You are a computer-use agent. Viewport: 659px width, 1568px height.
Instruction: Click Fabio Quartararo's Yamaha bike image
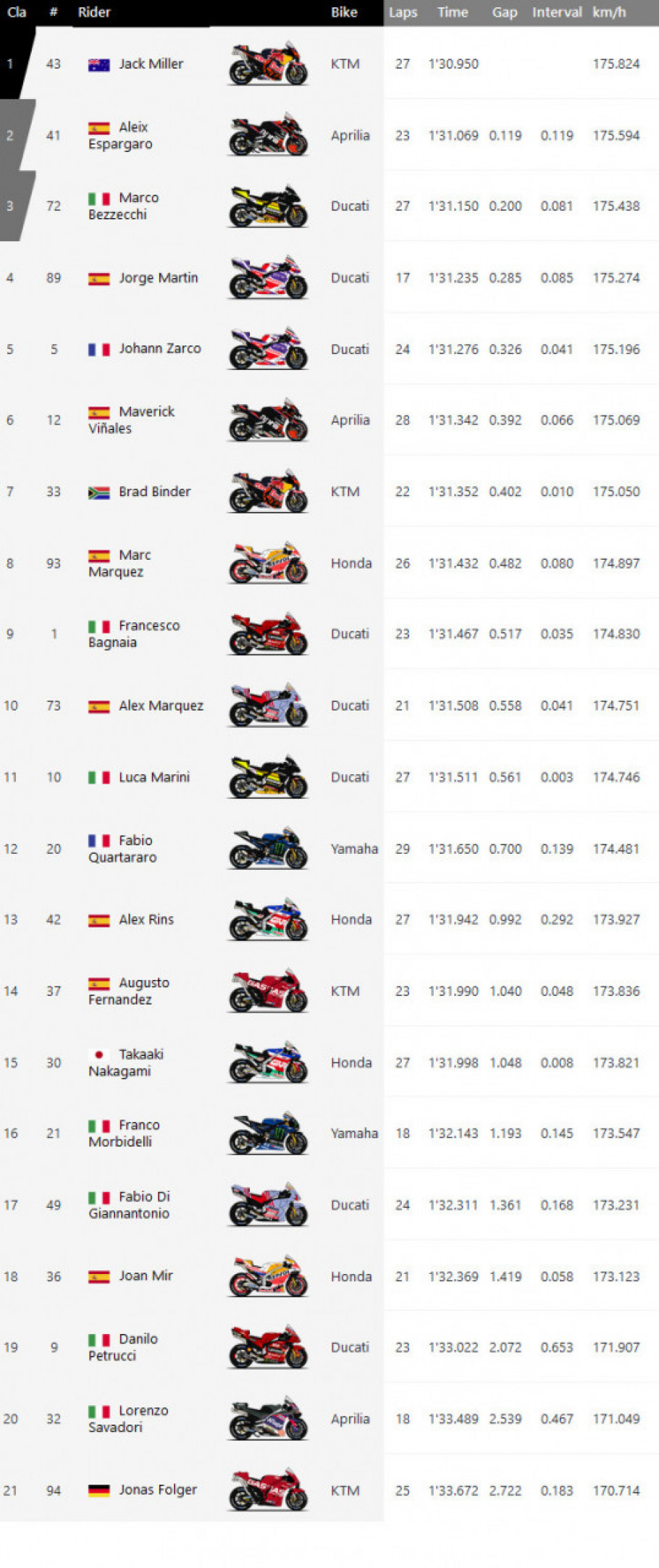[268, 848]
